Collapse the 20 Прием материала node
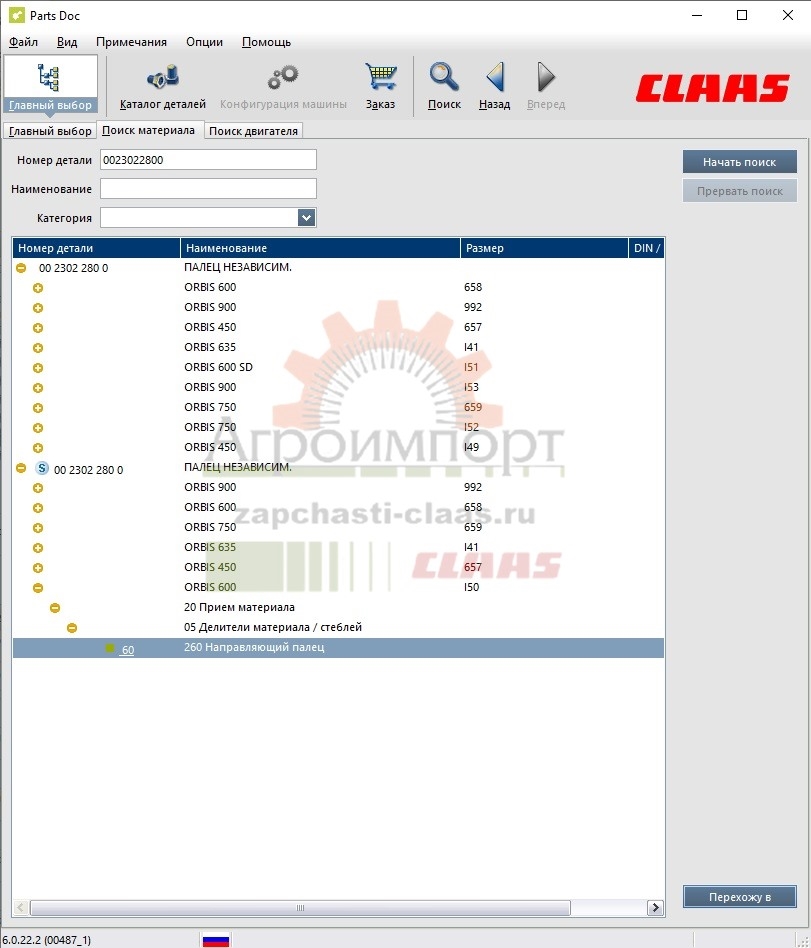 55,608
